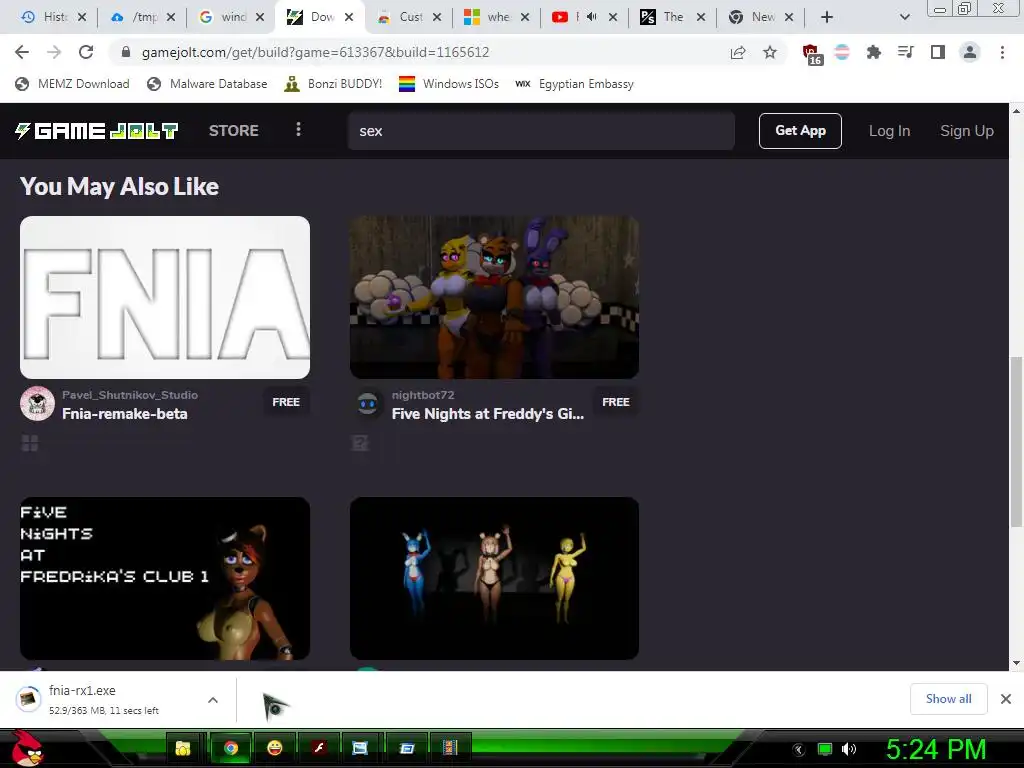This screenshot has height=768, width=1024.
Task: Open the Malware Database bookmark
Action: 207,84
